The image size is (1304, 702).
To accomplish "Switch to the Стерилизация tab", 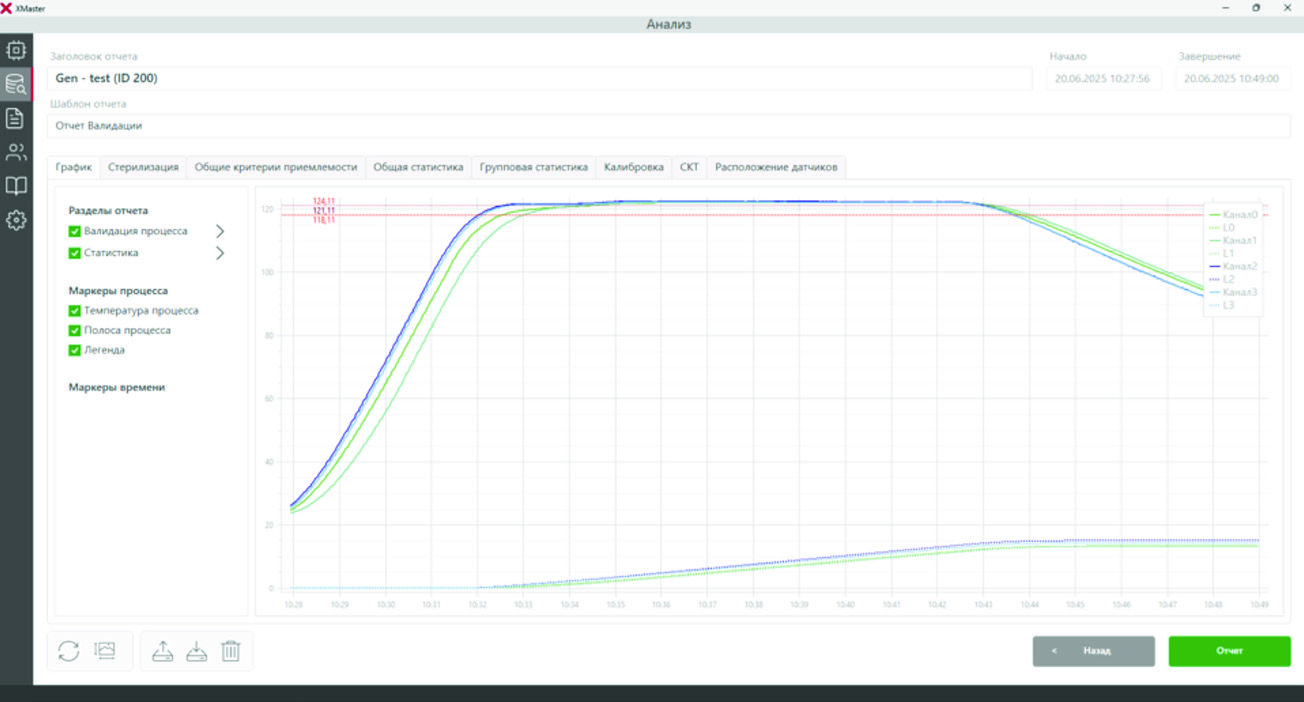I will coord(143,167).
